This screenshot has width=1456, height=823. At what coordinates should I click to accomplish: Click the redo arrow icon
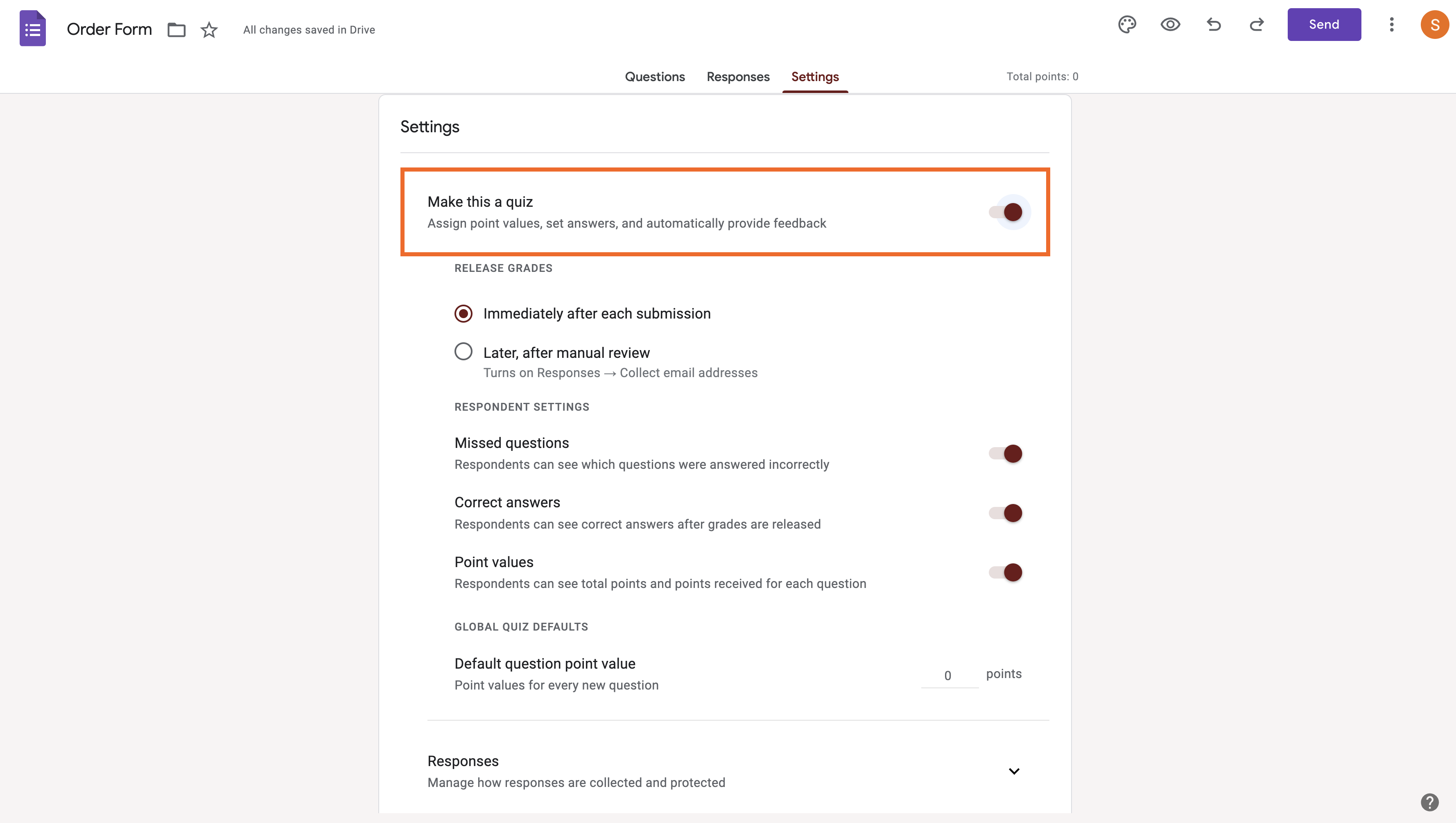click(x=1257, y=24)
